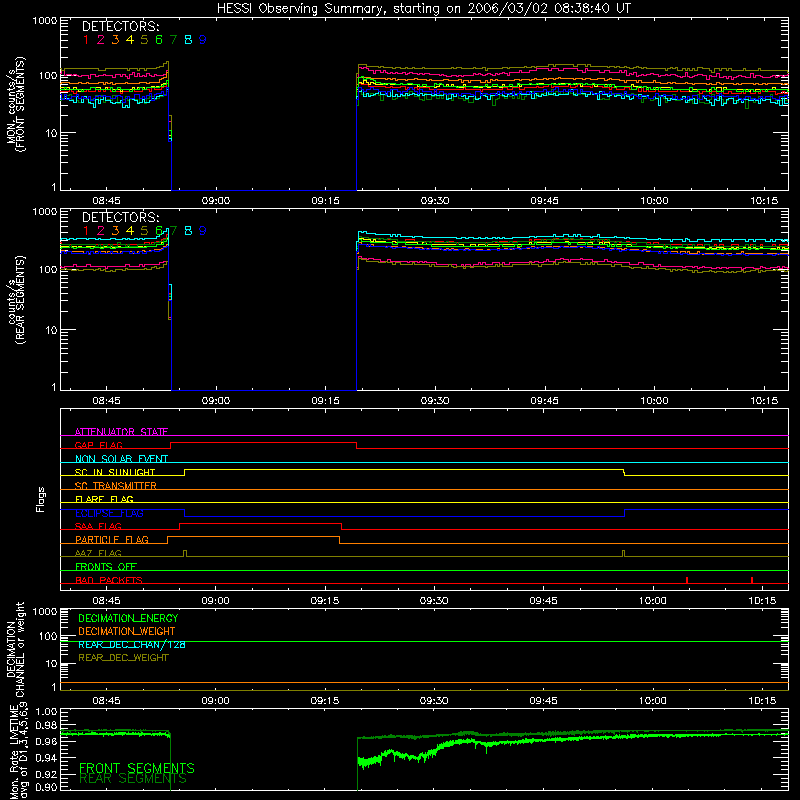
Task: Click first BAD_PACKETS red spike after 10:00
Action: (x=687, y=580)
